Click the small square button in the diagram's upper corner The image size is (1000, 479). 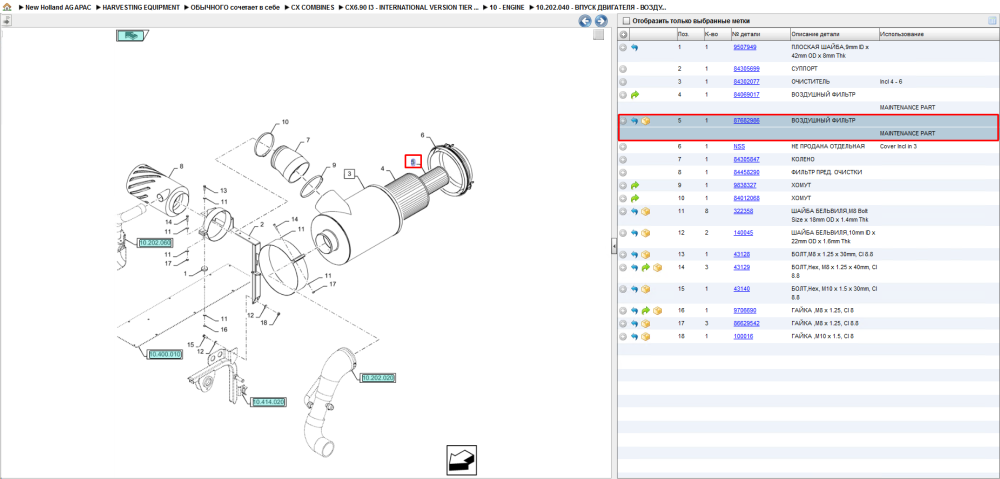tap(598, 35)
